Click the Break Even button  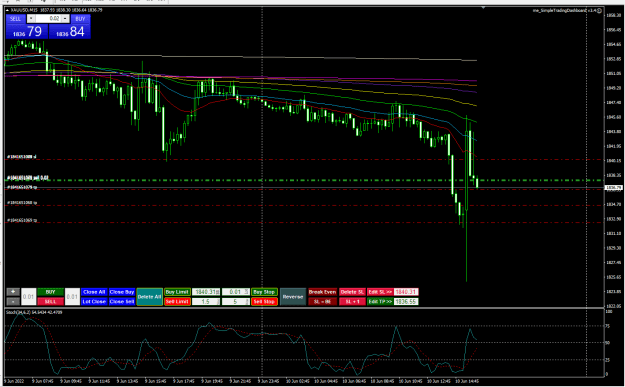point(322,292)
